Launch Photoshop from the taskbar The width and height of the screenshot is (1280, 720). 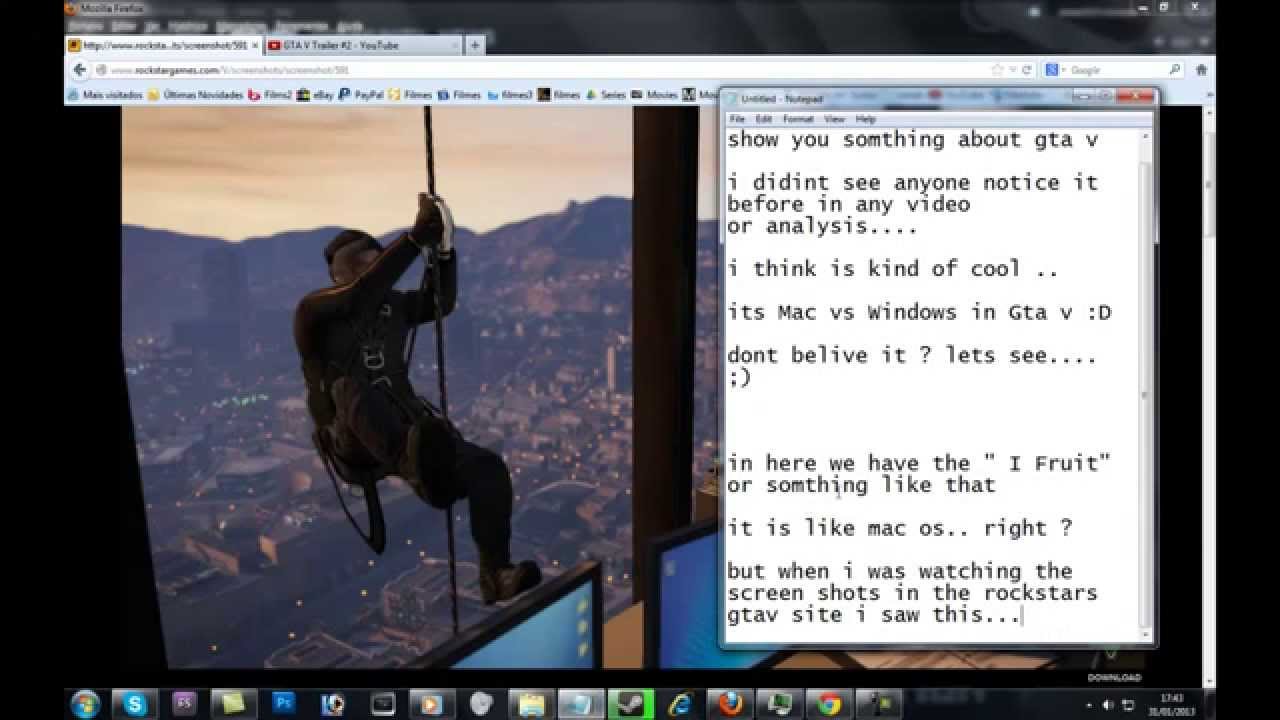tap(283, 703)
